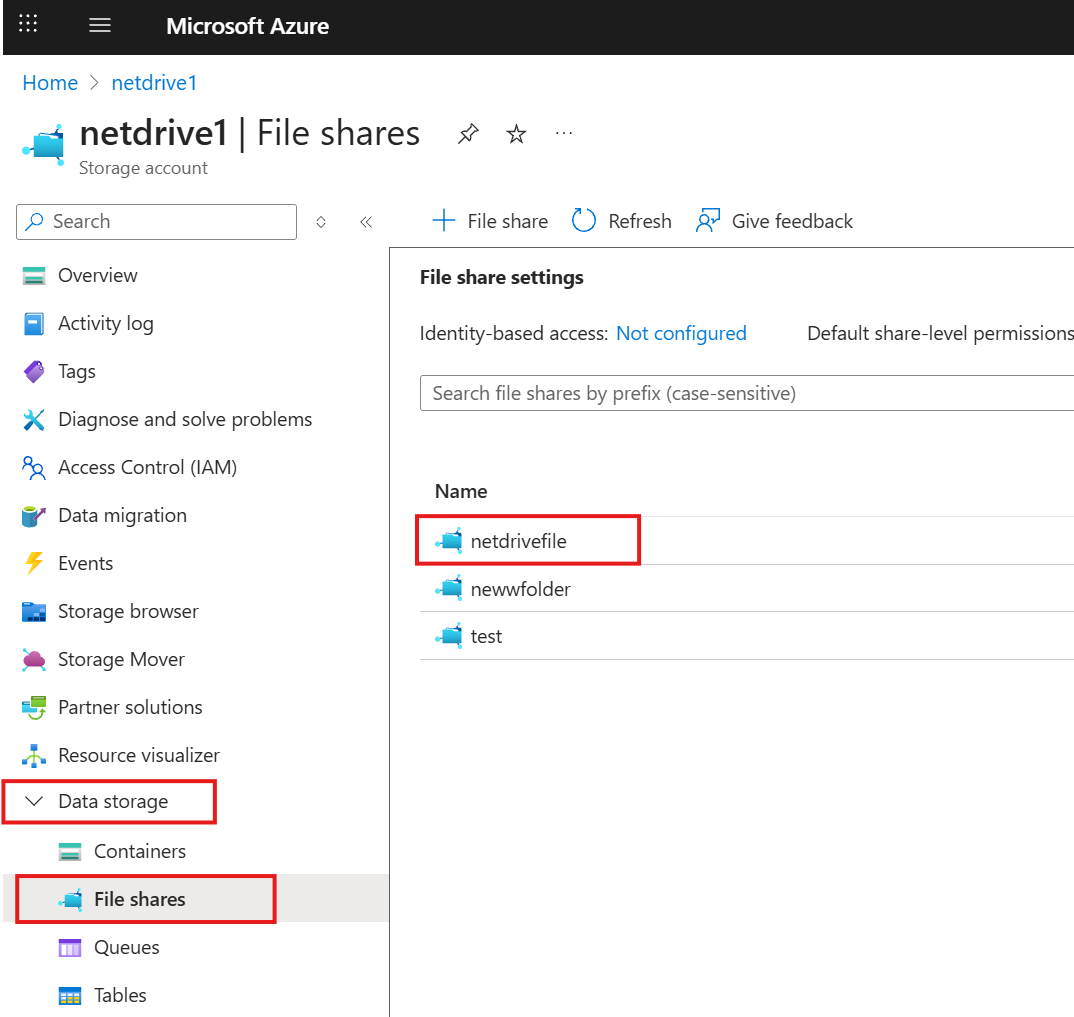Click the netdrivefile share icon
The height and width of the screenshot is (1017, 1074).
[x=448, y=540]
